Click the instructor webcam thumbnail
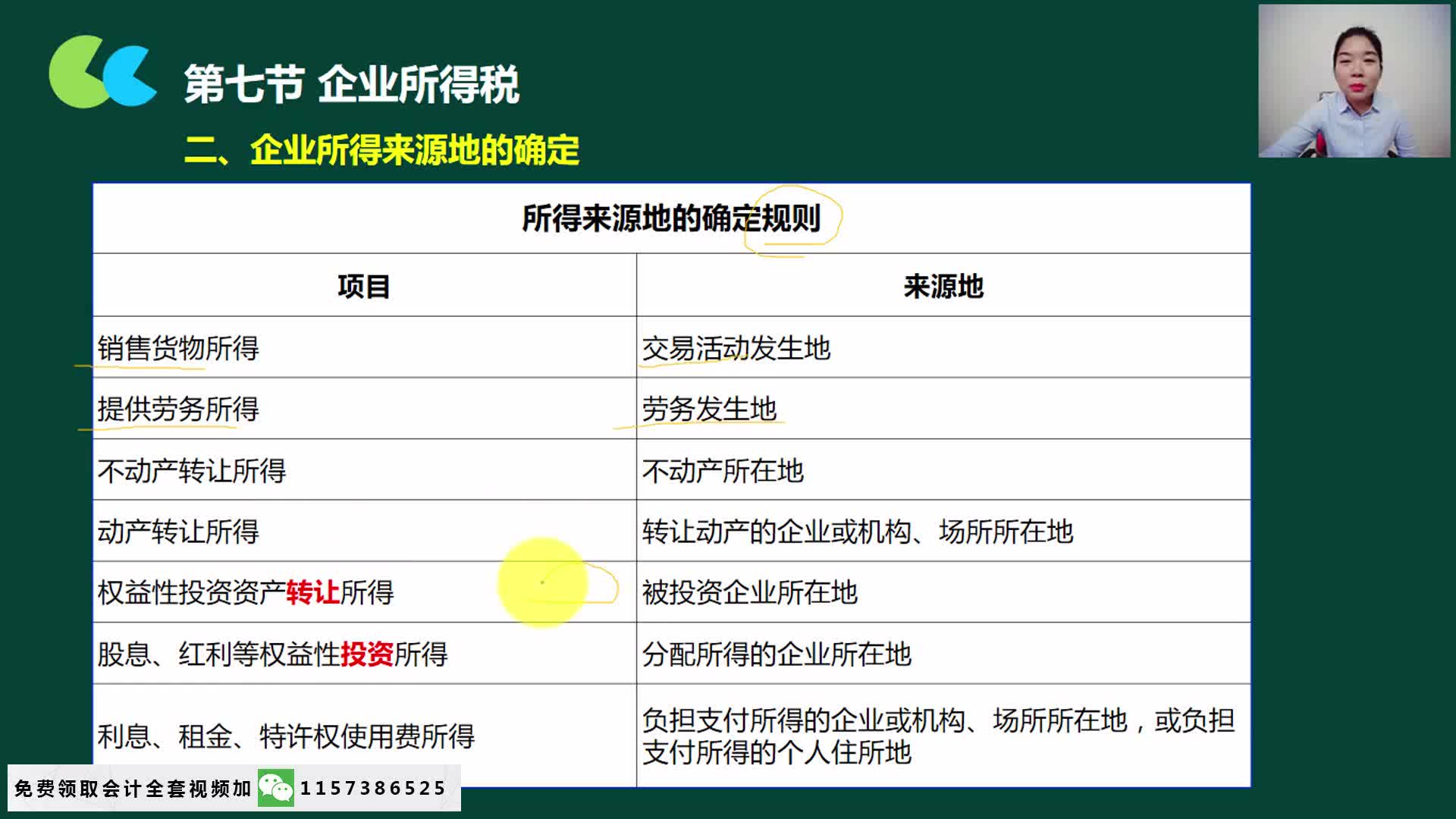The width and height of the screenshot is (1456, 819). 1354,81
